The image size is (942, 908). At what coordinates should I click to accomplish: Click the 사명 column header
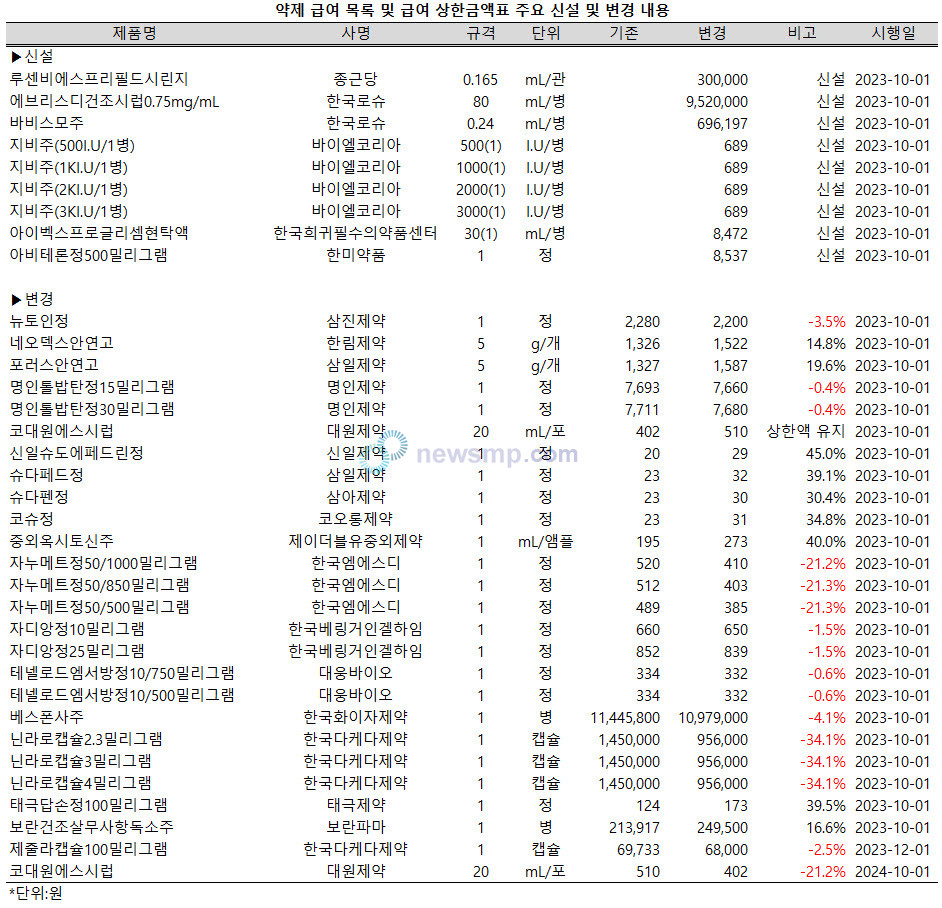[356, 33]
